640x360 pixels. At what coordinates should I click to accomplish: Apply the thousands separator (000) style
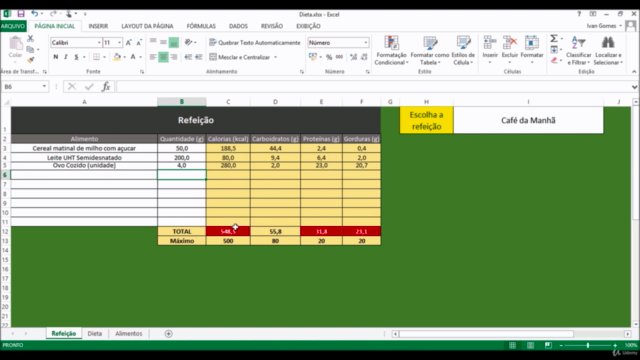pyautogui.click(x=339, y=57)
